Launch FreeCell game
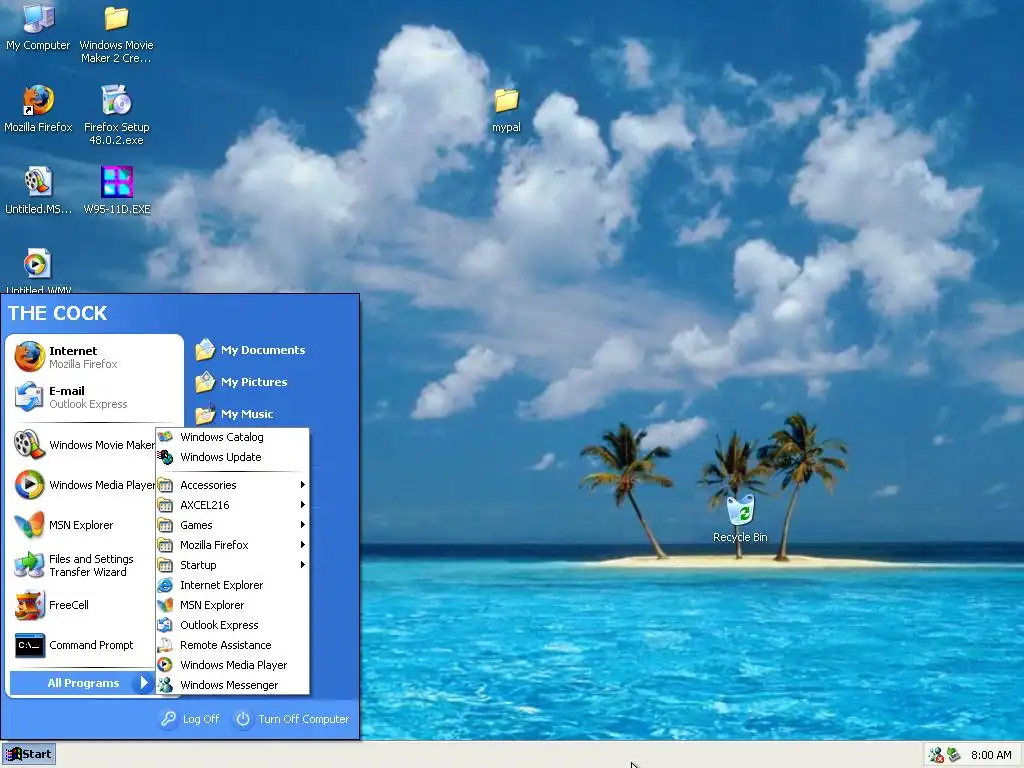The image size is (1024, 768). point(83,605)
